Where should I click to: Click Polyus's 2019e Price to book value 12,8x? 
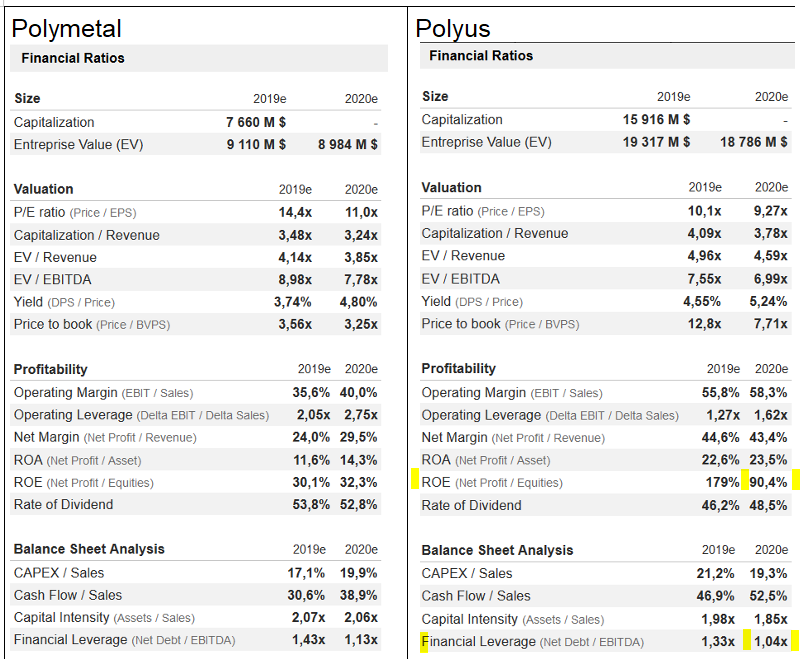tap(704, 323)
